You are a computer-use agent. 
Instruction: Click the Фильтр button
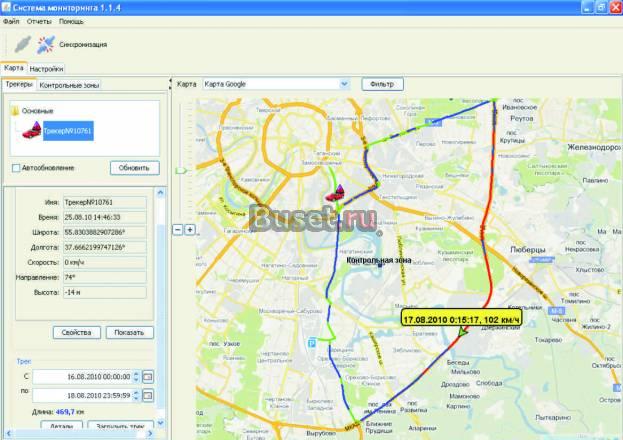coord(382,84)
